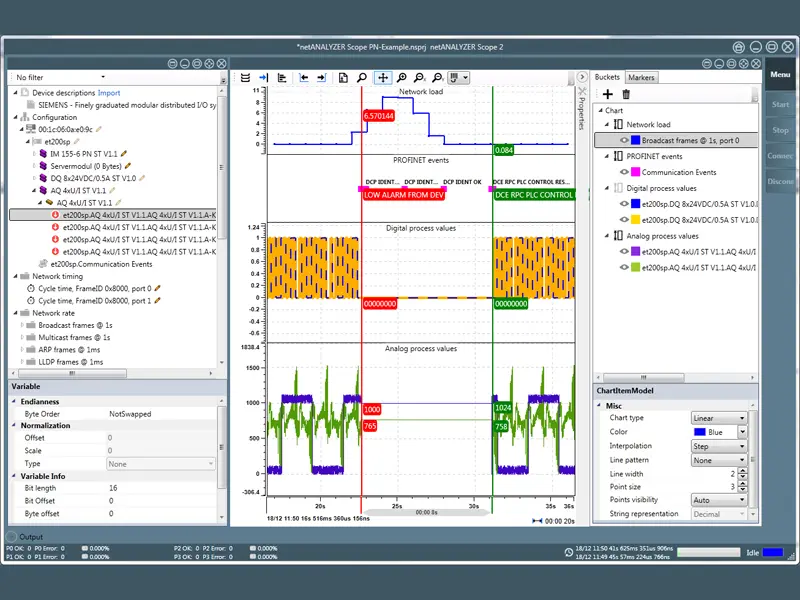Add a new bucket with the plus icon
Image resolution: width=800 pixels, height=600 pixels.
(607, 93)
